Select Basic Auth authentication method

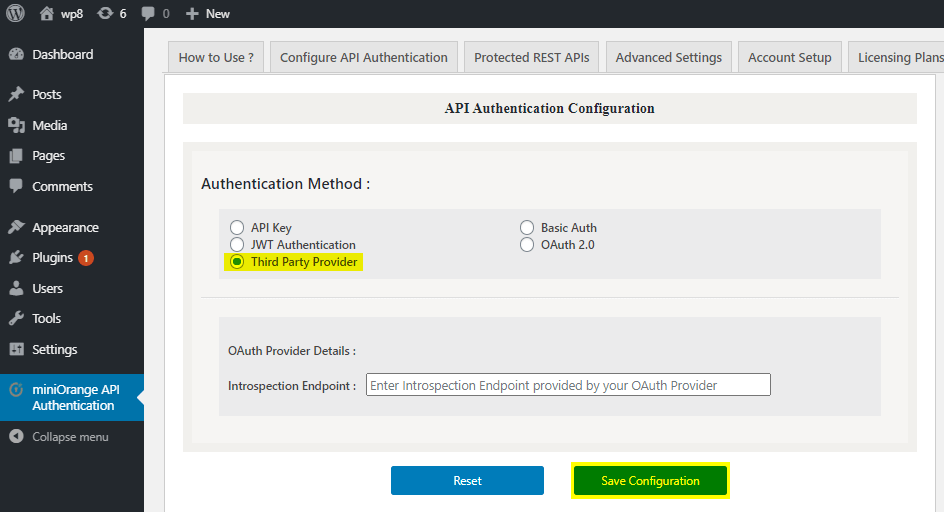point(527,228)
